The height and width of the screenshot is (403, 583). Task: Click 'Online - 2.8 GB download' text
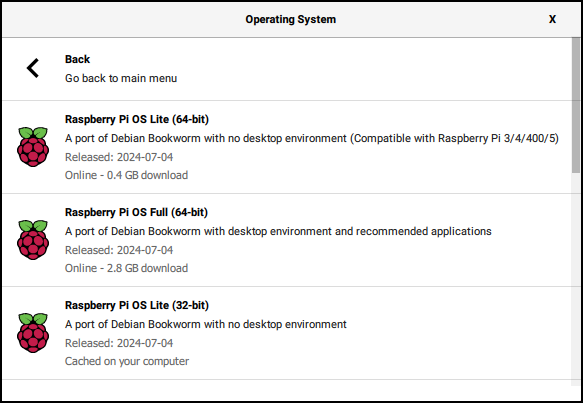tap(126, 268)
